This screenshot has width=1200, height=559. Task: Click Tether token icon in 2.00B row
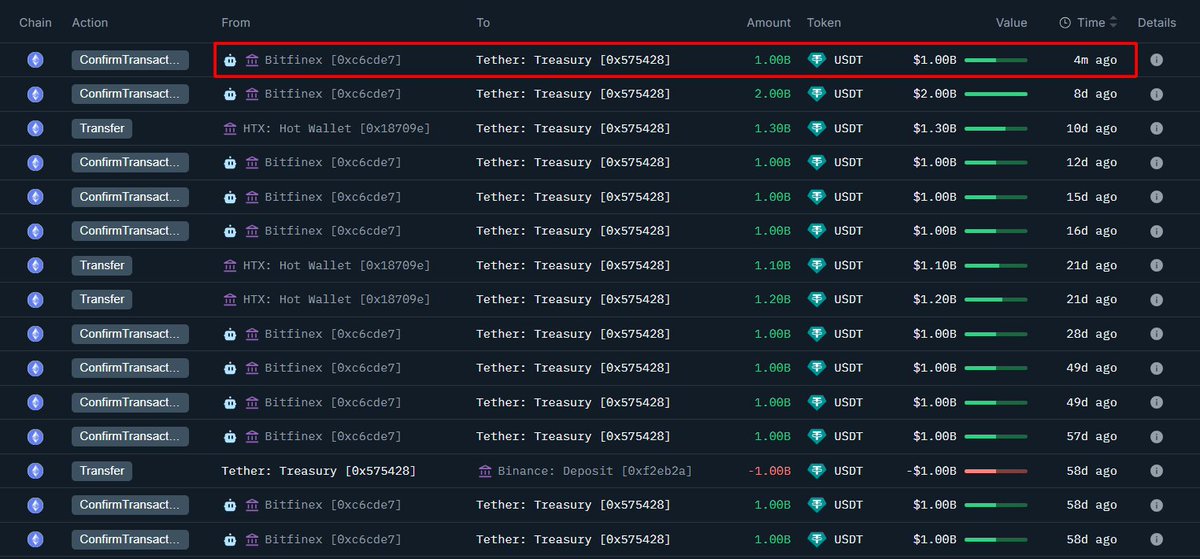[x=817, y=94]
